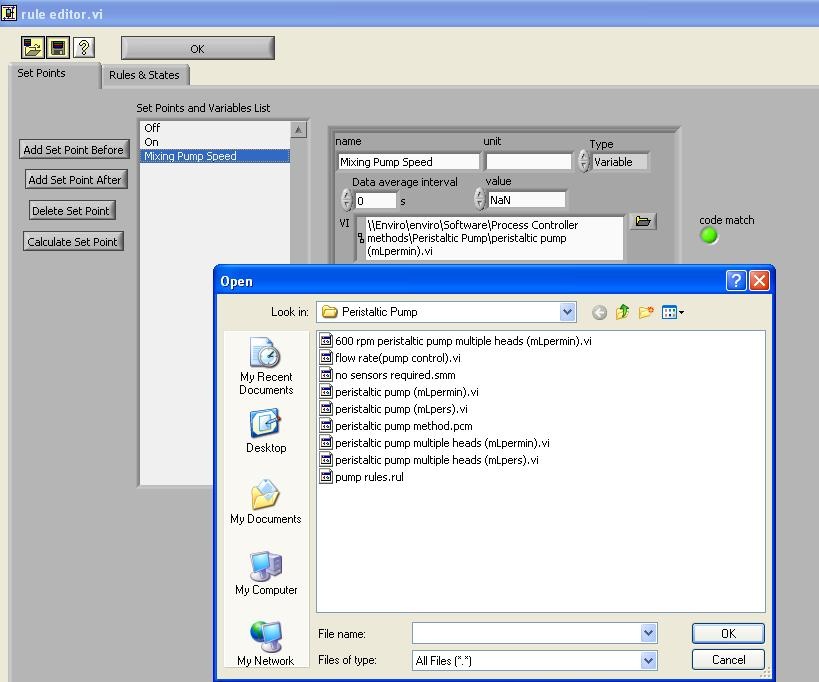Click the Open dialog help question button
The height and width of the screenshot is (682, 819).
point(735,280)
